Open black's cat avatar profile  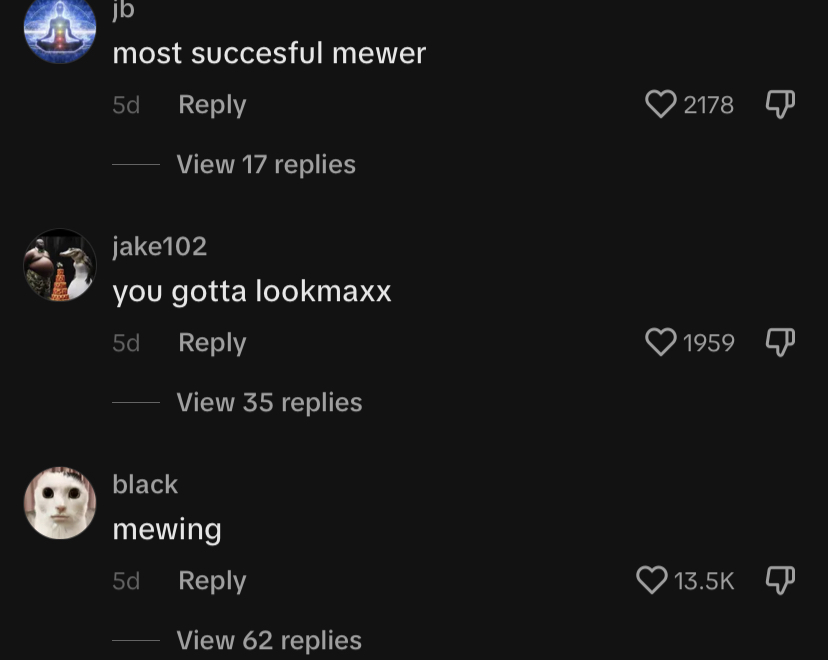click(60, 503)
